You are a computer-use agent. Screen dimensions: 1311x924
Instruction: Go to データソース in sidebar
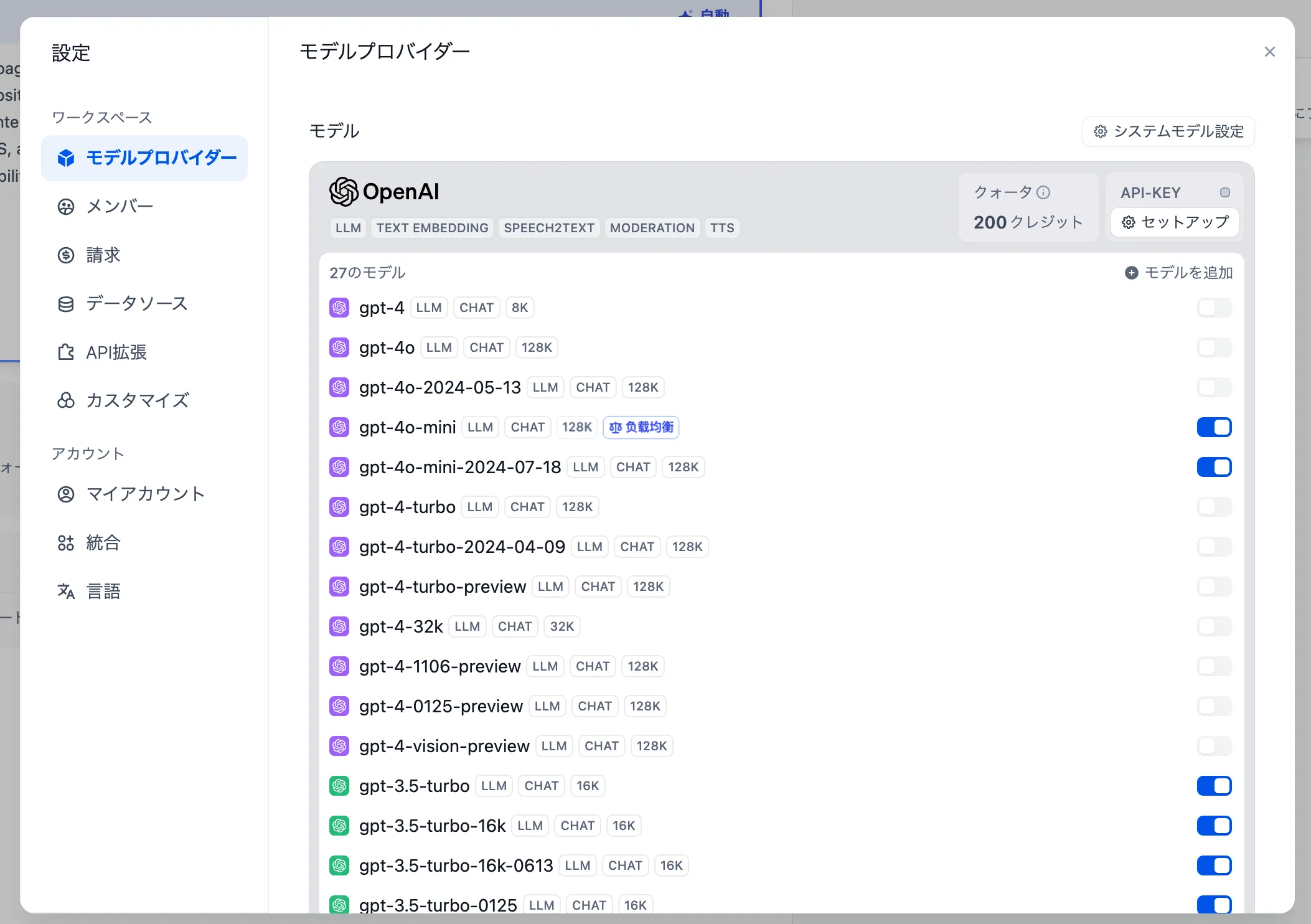(136, 303)
